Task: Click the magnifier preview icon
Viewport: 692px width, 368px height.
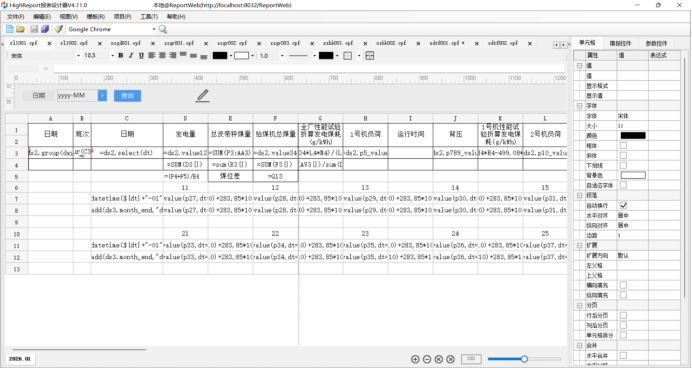Action: [x=163, y=29]
